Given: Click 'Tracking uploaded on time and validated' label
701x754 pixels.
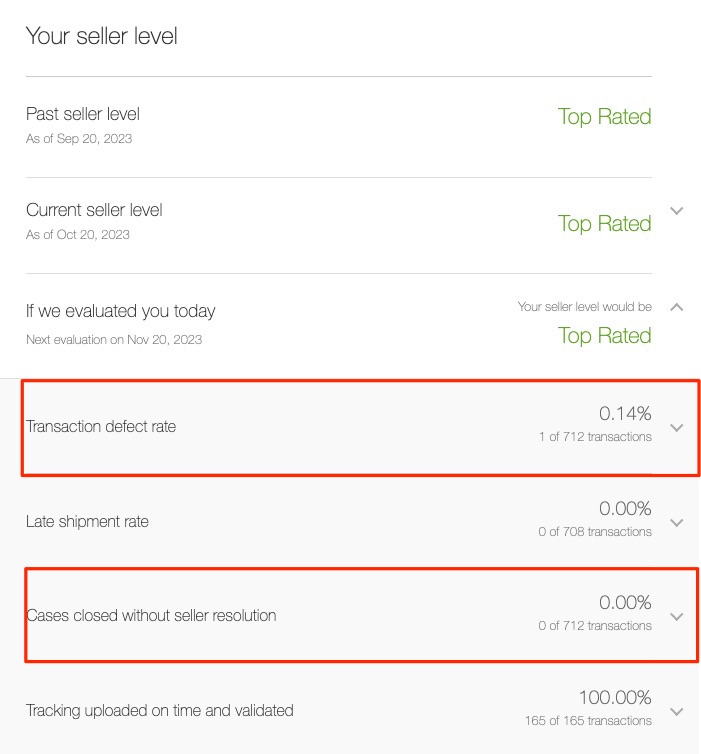Looking at the screenshot, I should (x=160, y=711).
